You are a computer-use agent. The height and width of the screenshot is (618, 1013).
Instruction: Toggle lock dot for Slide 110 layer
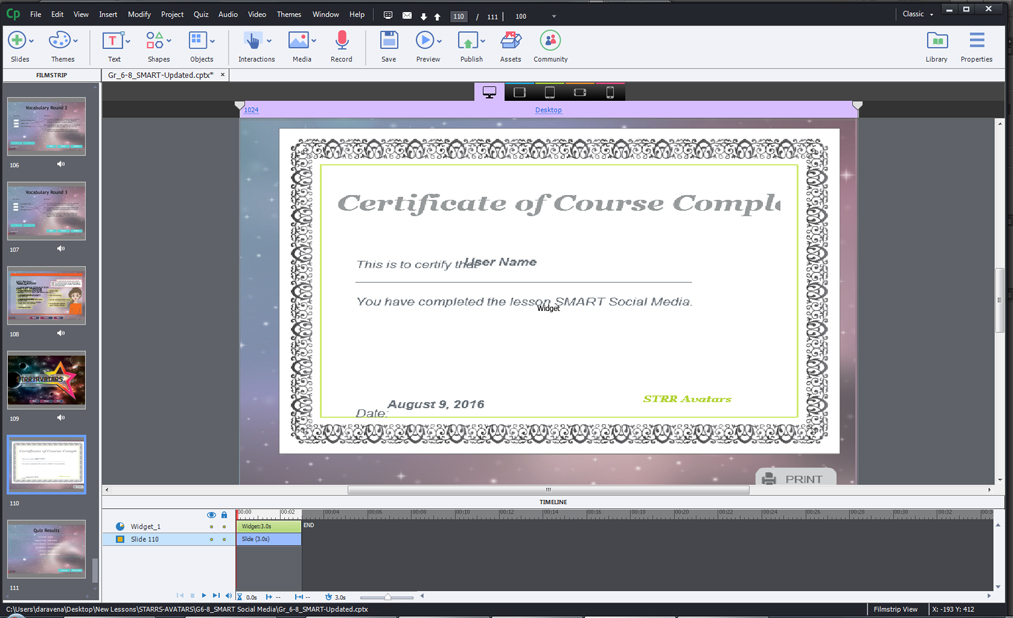[224, 539]
